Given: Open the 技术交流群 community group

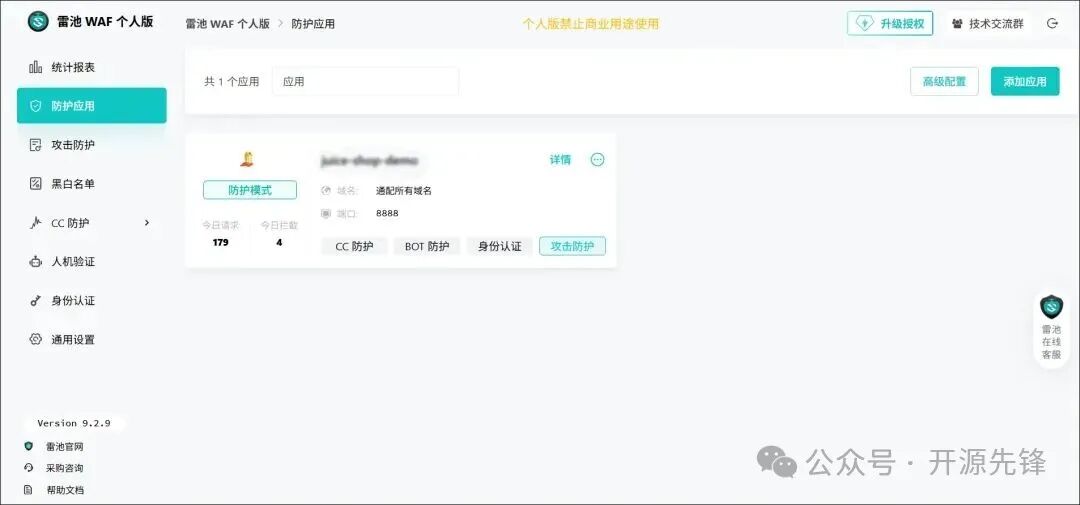Looking at the screenshot, I should (x=987, y=23).
